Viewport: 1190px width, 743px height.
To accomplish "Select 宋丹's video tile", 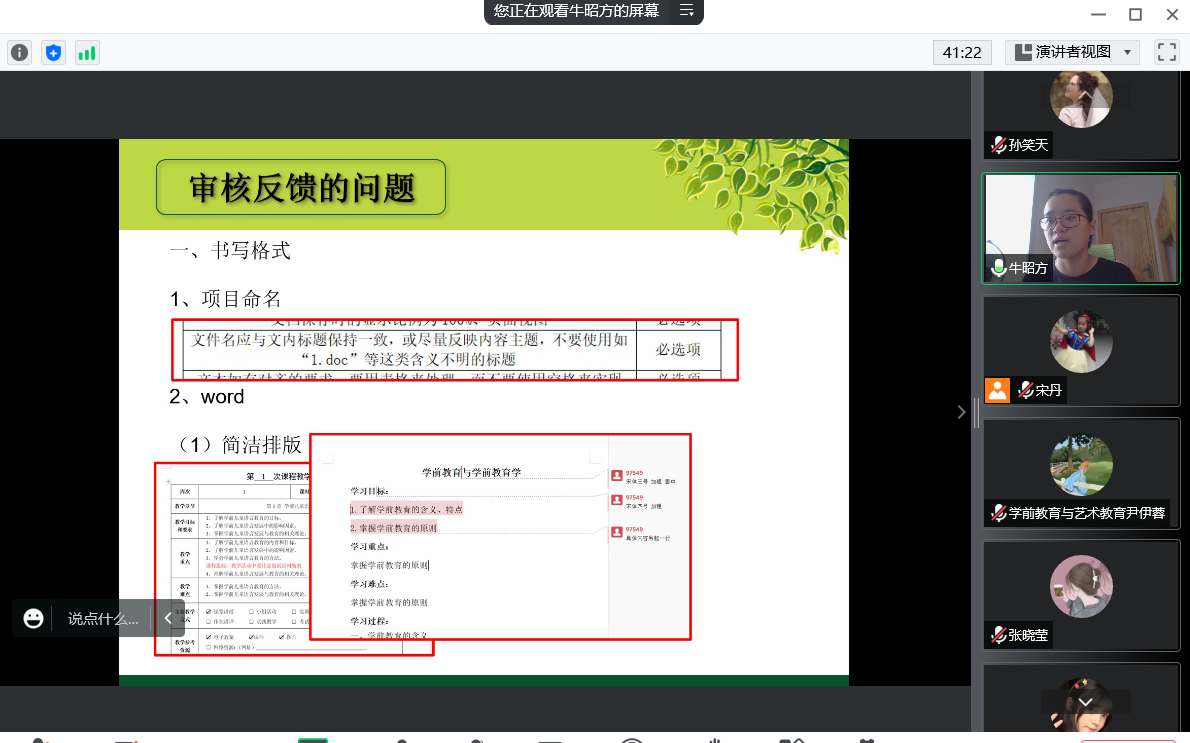I will click(x=1081, y=350).
